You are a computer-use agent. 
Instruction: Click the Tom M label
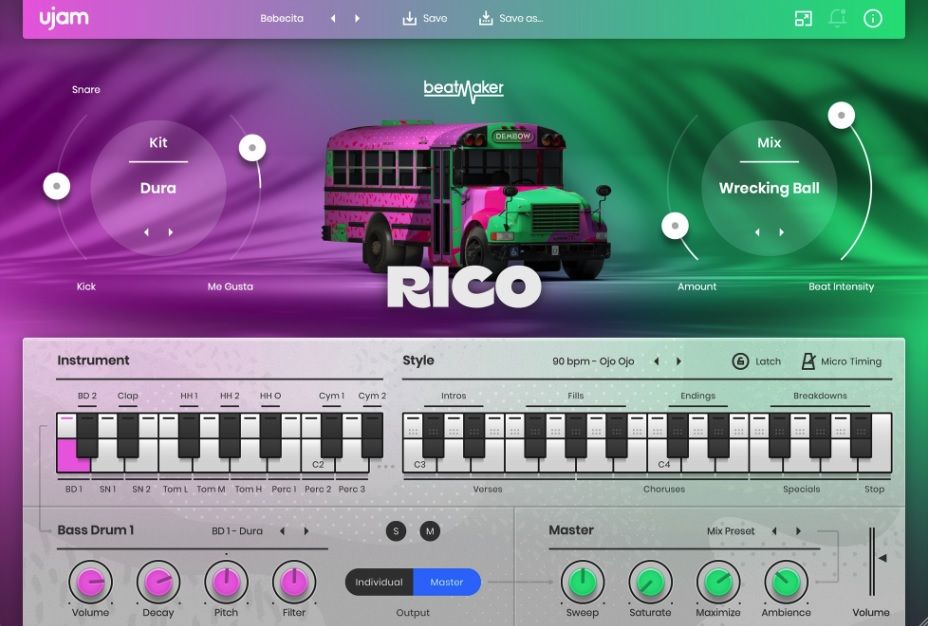211,489
